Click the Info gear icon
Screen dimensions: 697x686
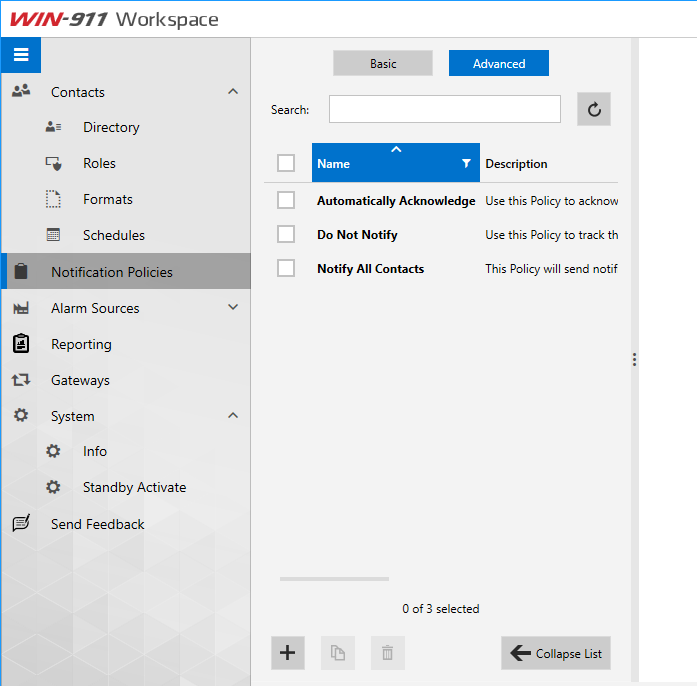pos(53,451)
